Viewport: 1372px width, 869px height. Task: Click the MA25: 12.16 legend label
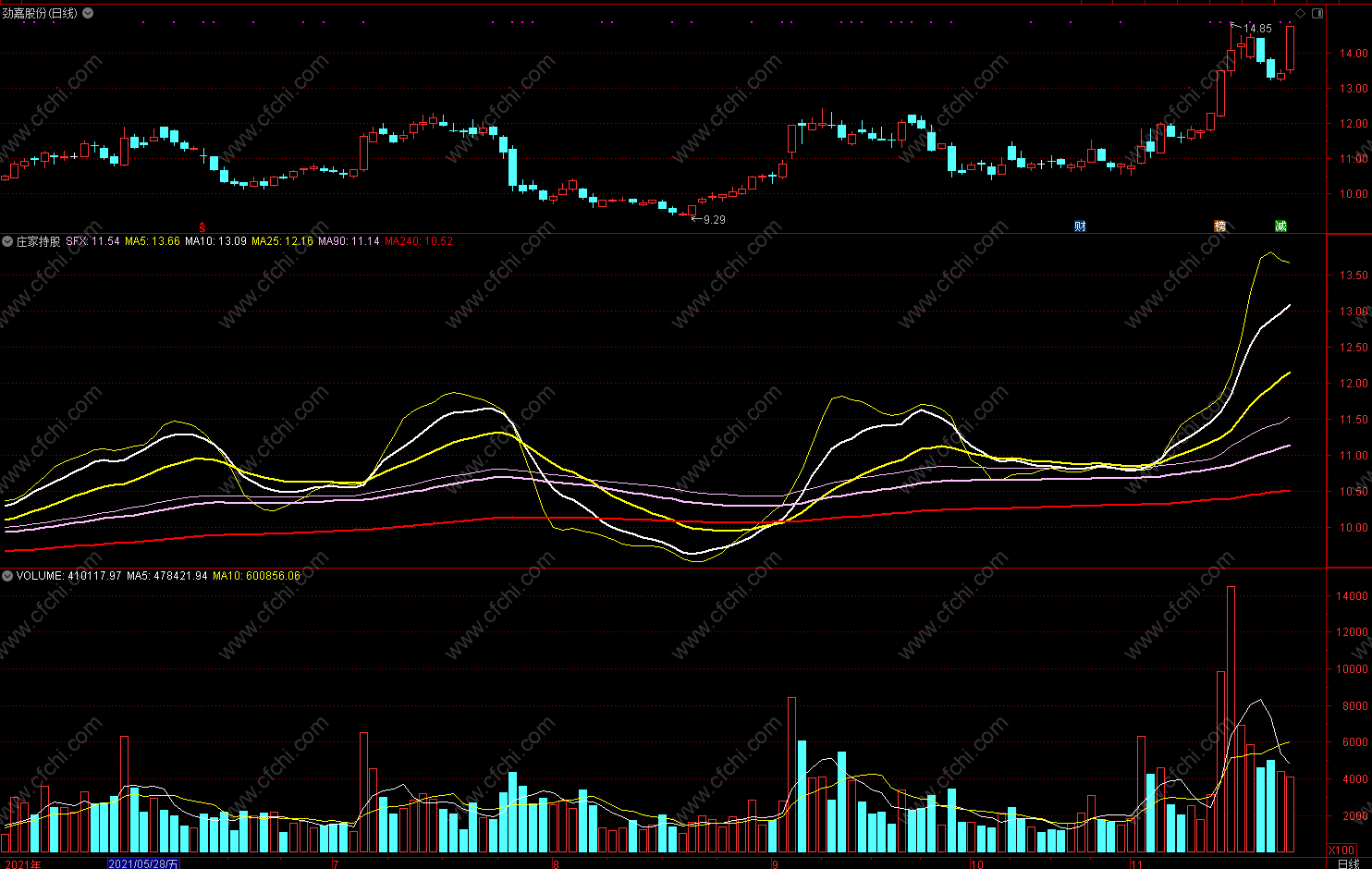(282, 241)
